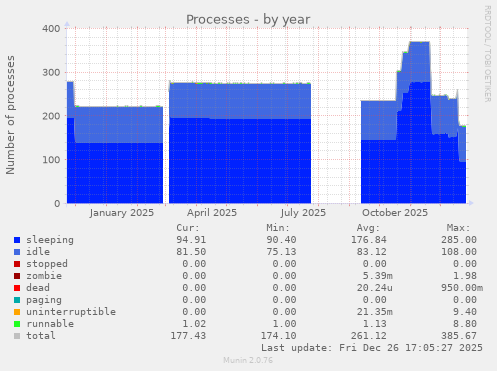Click the 100 y-axis value
Viewport: 497px width, 371px height.
[51, 160]
